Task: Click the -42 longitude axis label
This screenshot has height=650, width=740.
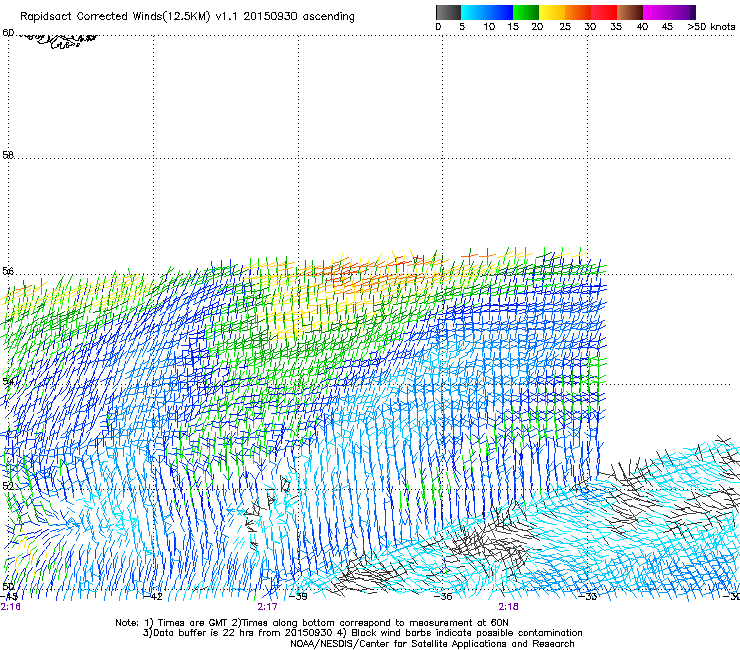Action: point(153,597)
